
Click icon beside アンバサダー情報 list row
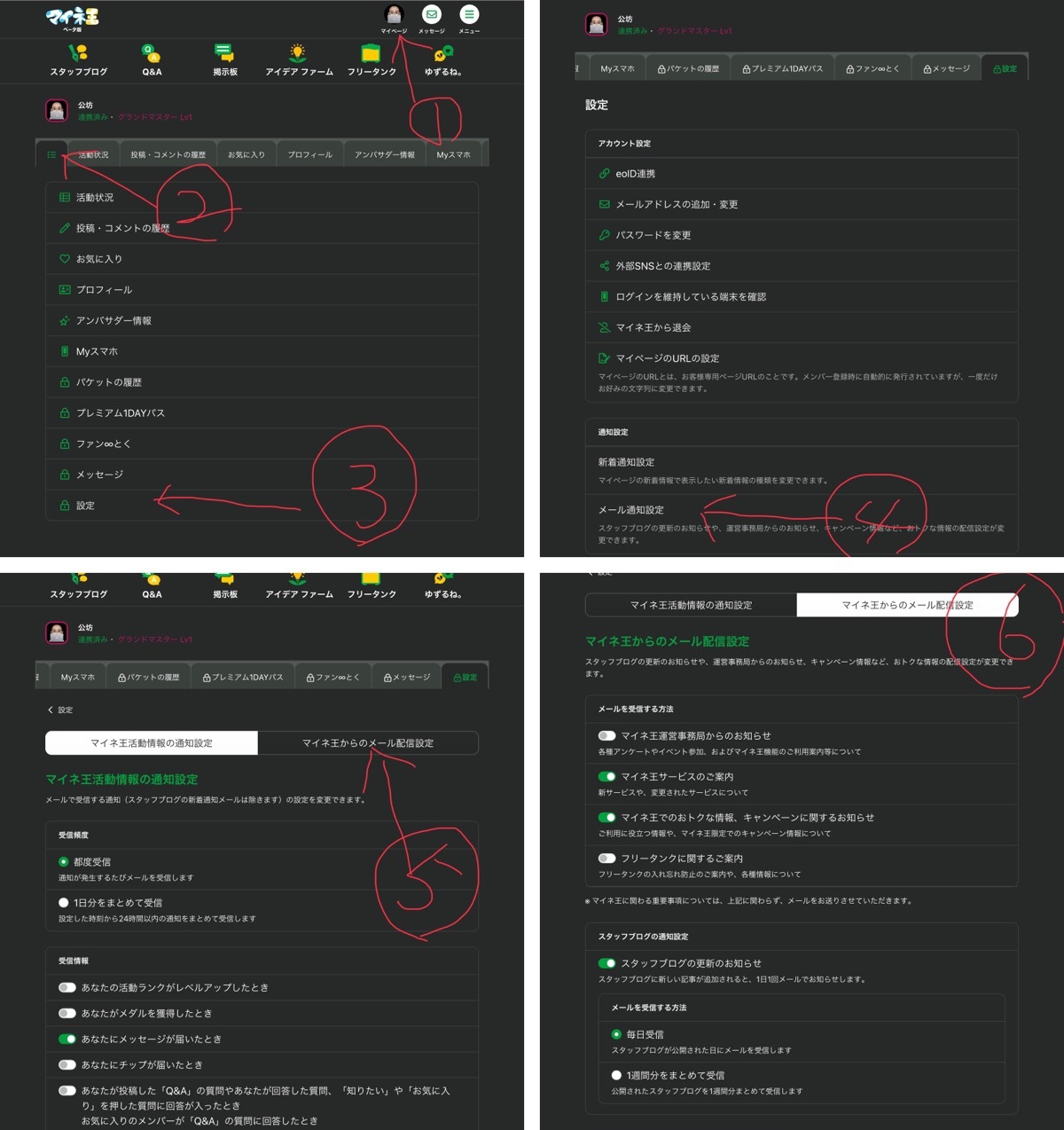64,321
